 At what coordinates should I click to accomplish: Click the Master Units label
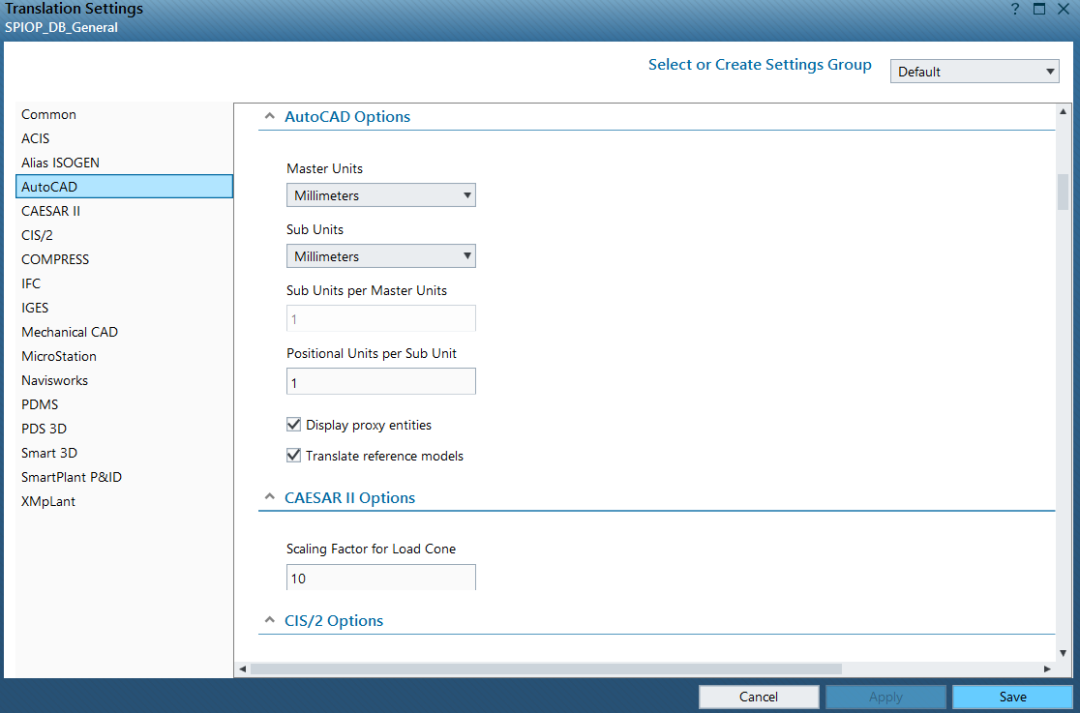click(324, 168)
